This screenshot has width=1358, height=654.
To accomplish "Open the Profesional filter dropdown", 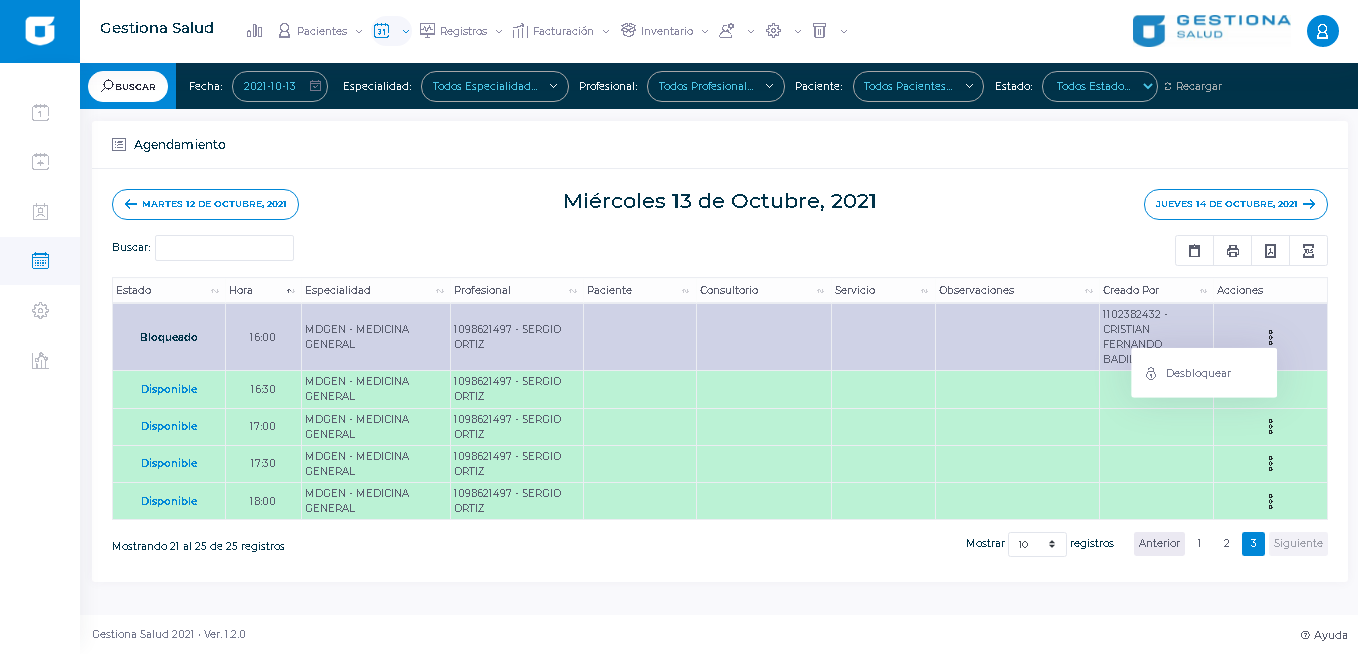I will (715, 87).
